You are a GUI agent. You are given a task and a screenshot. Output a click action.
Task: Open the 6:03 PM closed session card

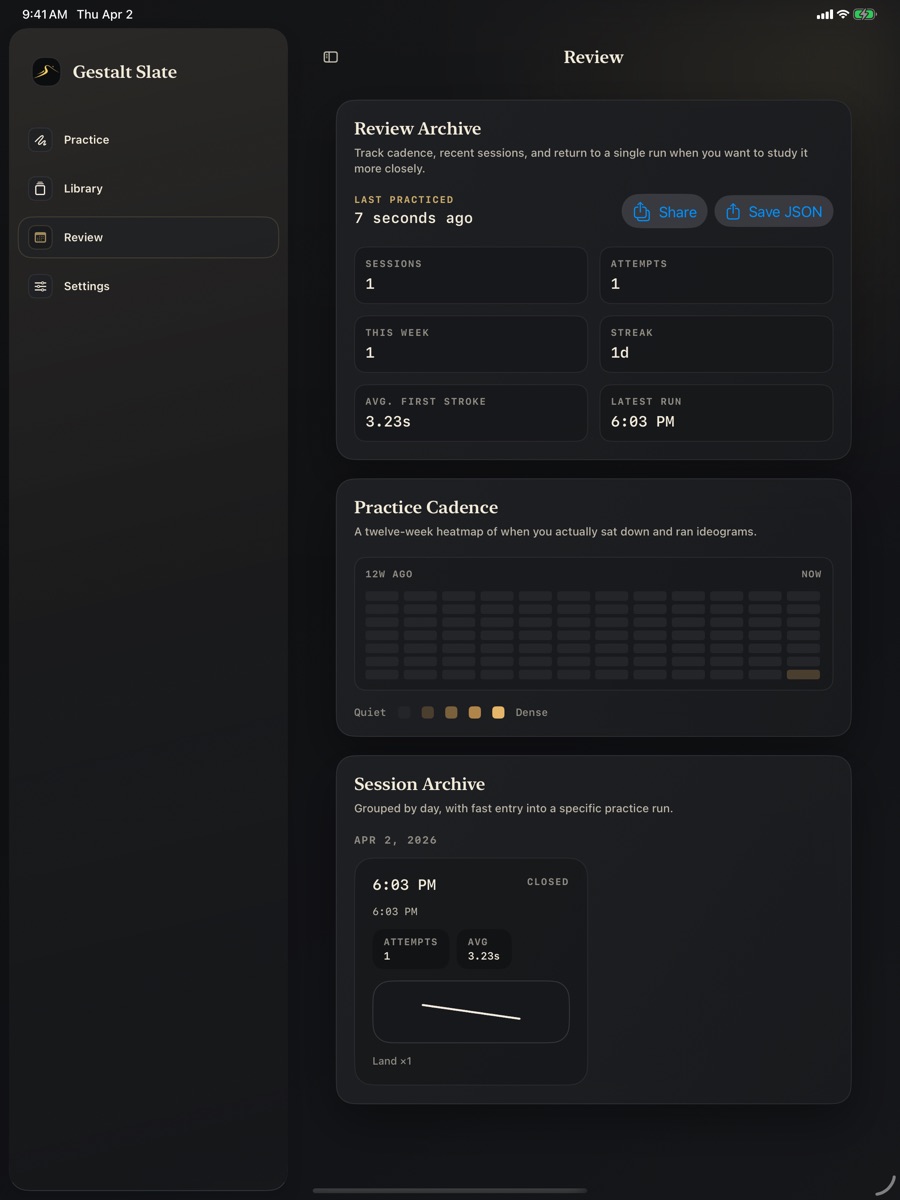(471, 971)
